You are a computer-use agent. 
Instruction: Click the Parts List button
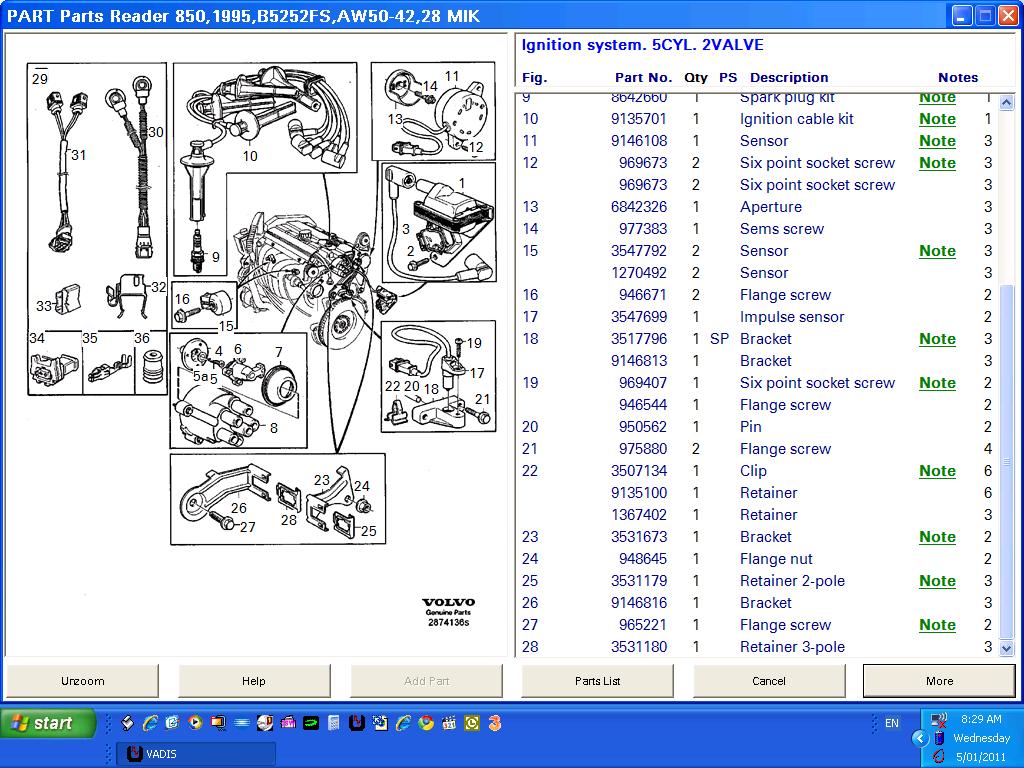(x=597, y=681)
